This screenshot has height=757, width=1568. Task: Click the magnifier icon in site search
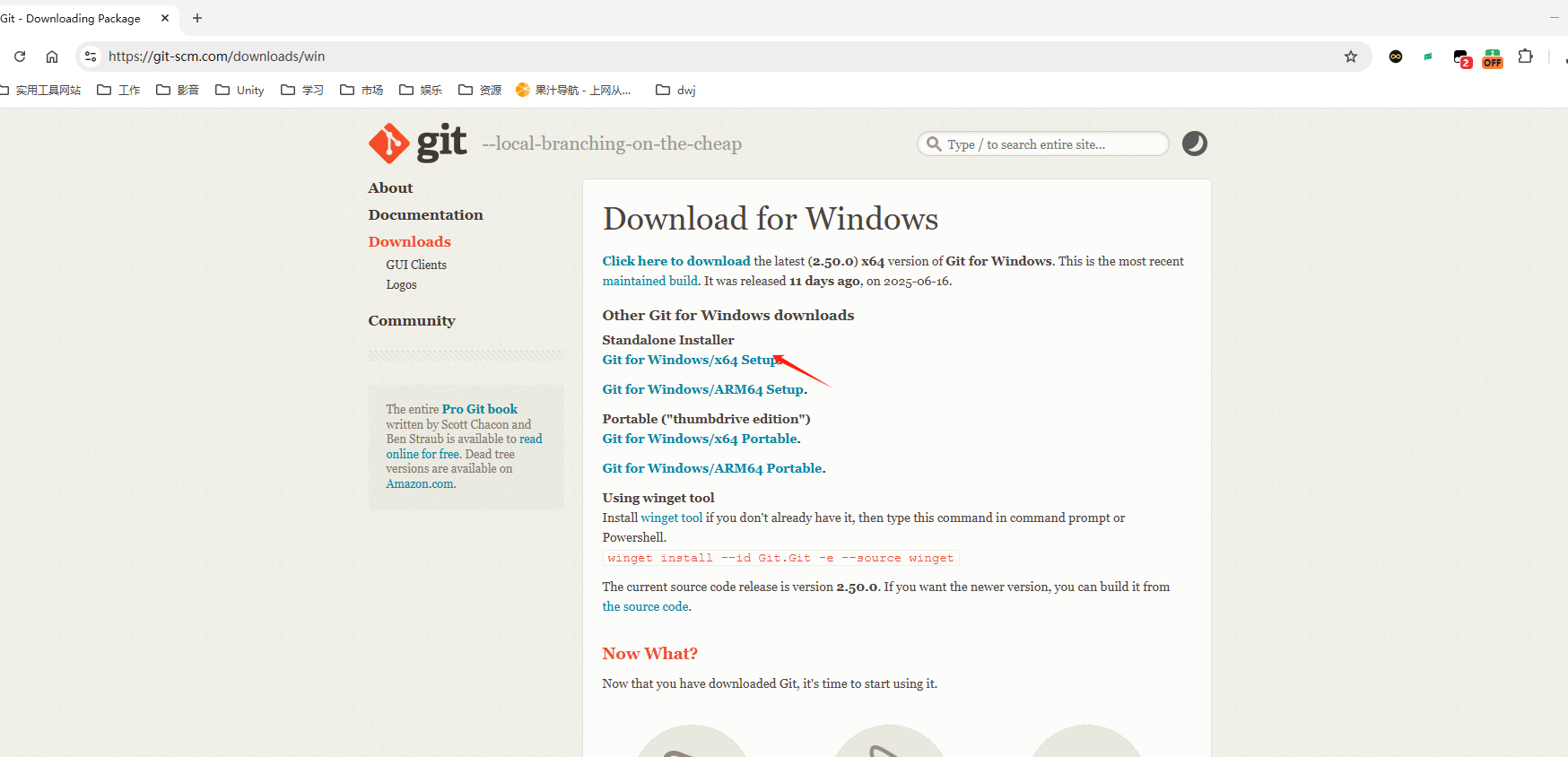tap(934, 144)
